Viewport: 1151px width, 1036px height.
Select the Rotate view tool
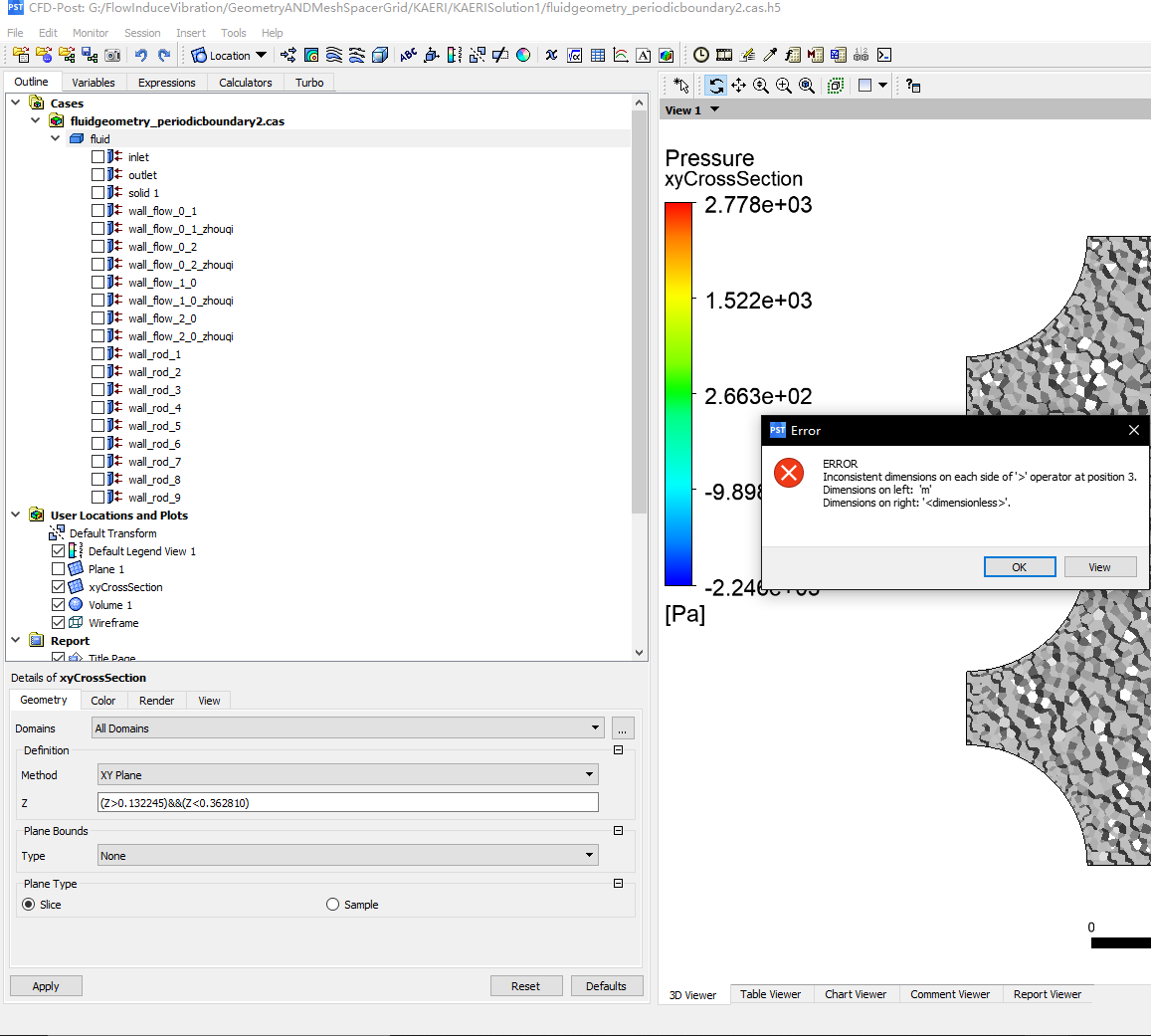tap(716, 87)
